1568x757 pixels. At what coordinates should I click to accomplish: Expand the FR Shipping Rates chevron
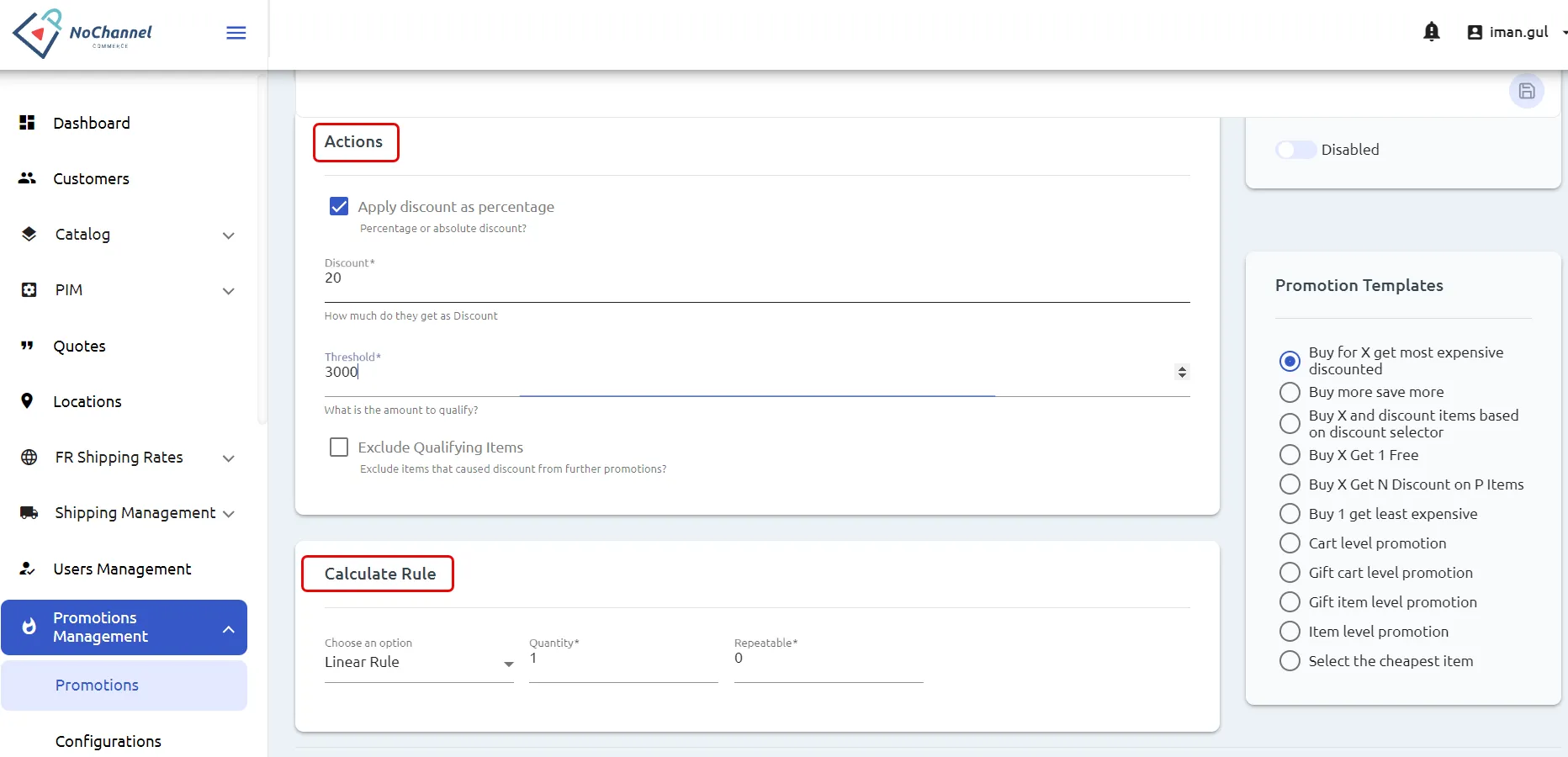pyautogui.click(x=228, y=458)
